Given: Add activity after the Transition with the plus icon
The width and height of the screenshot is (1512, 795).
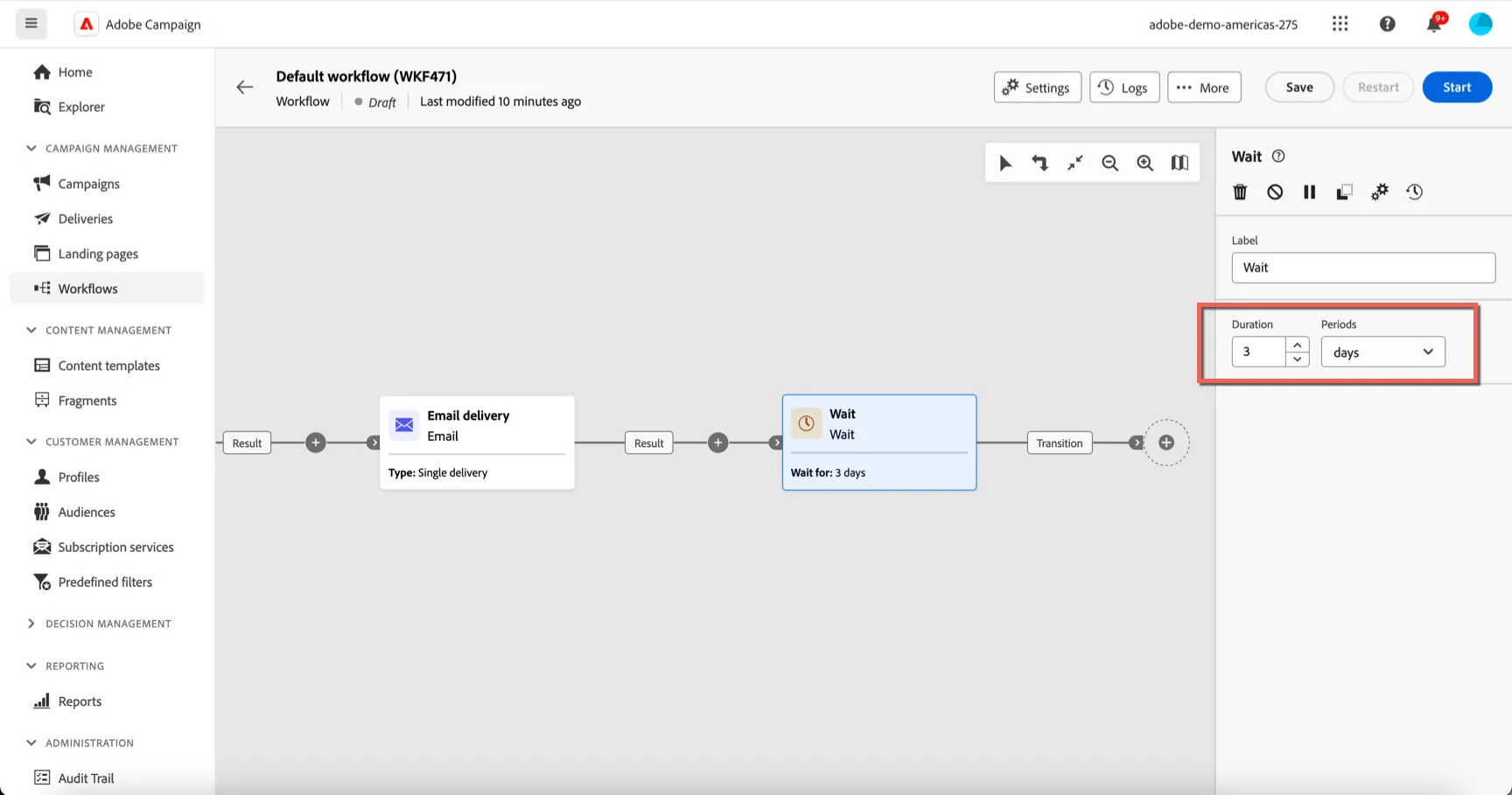Looking at the screenshot, I should (1166, 443).
